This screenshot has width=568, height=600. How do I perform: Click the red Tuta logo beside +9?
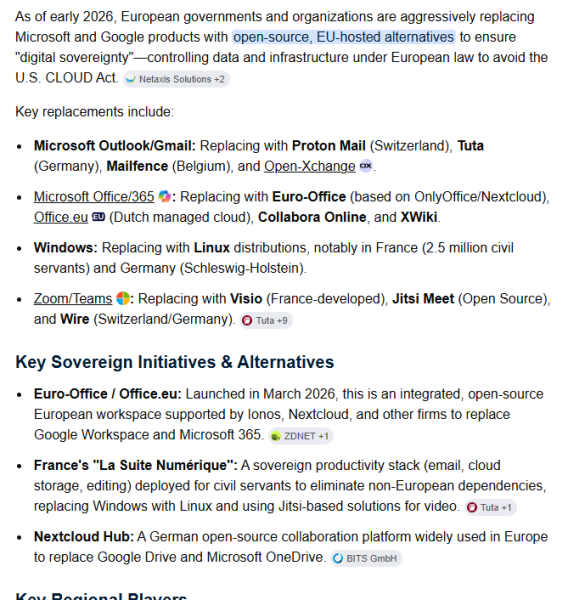pos(247,320)
